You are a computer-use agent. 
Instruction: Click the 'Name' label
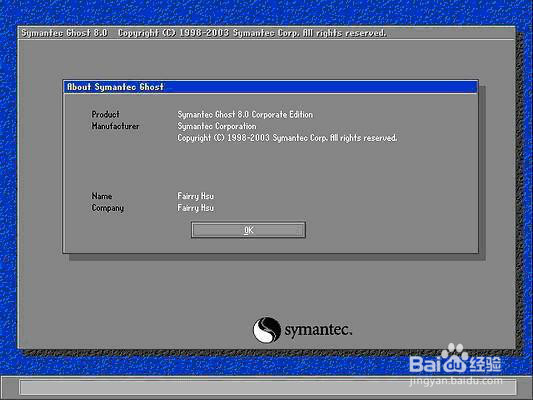point(102,196)
